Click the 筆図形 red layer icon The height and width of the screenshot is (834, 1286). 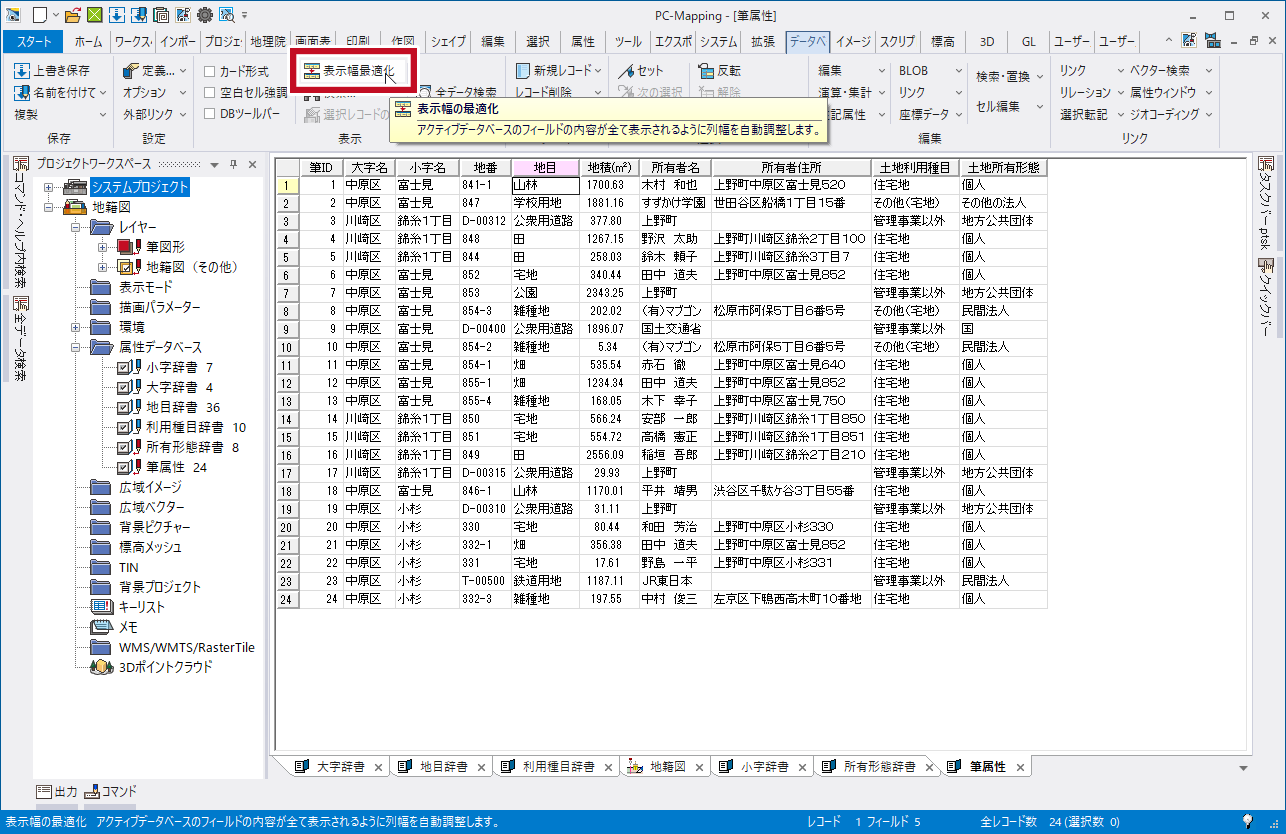130,247
